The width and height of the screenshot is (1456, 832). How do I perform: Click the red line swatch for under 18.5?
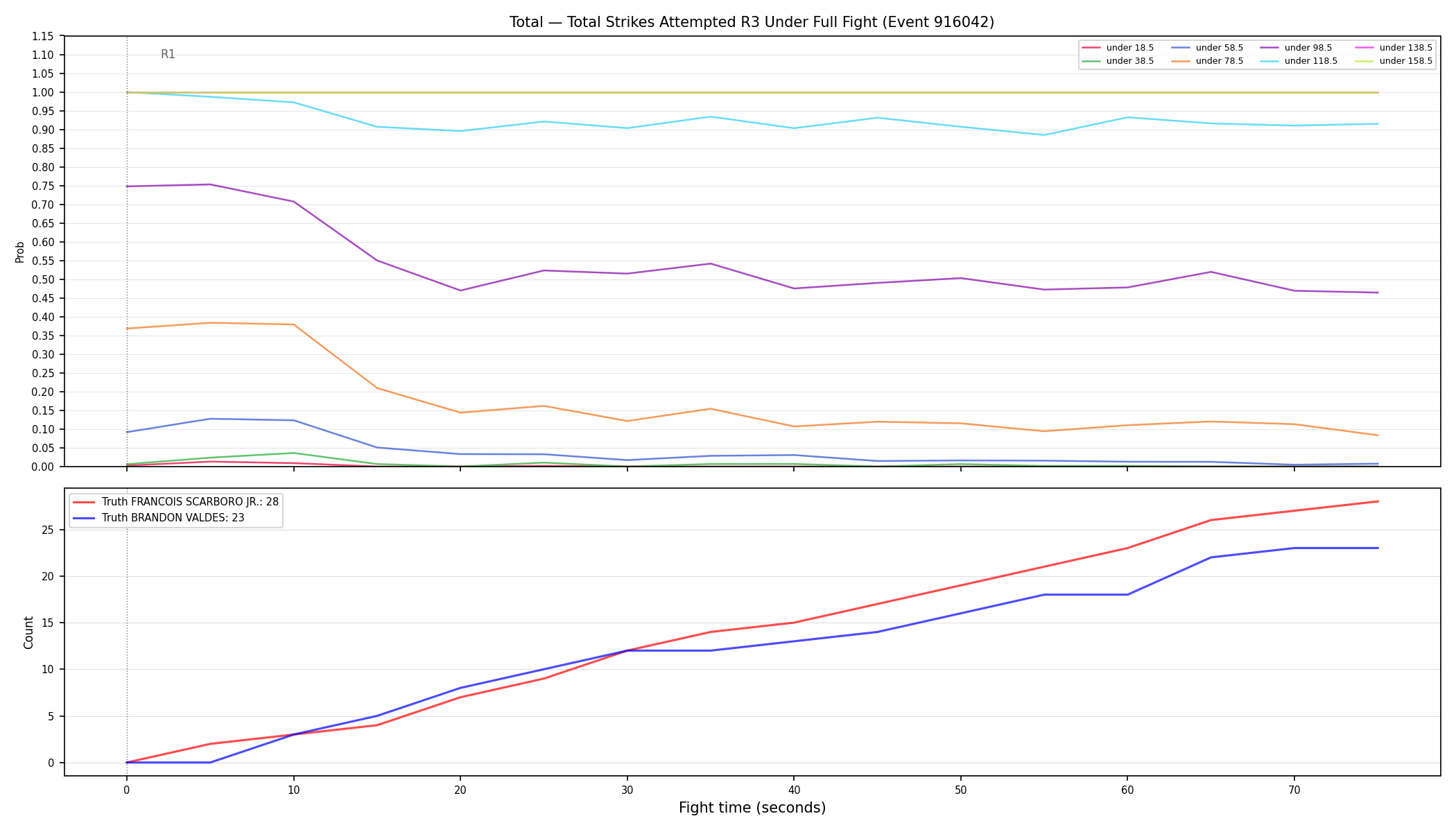[x=1091, y=48]
